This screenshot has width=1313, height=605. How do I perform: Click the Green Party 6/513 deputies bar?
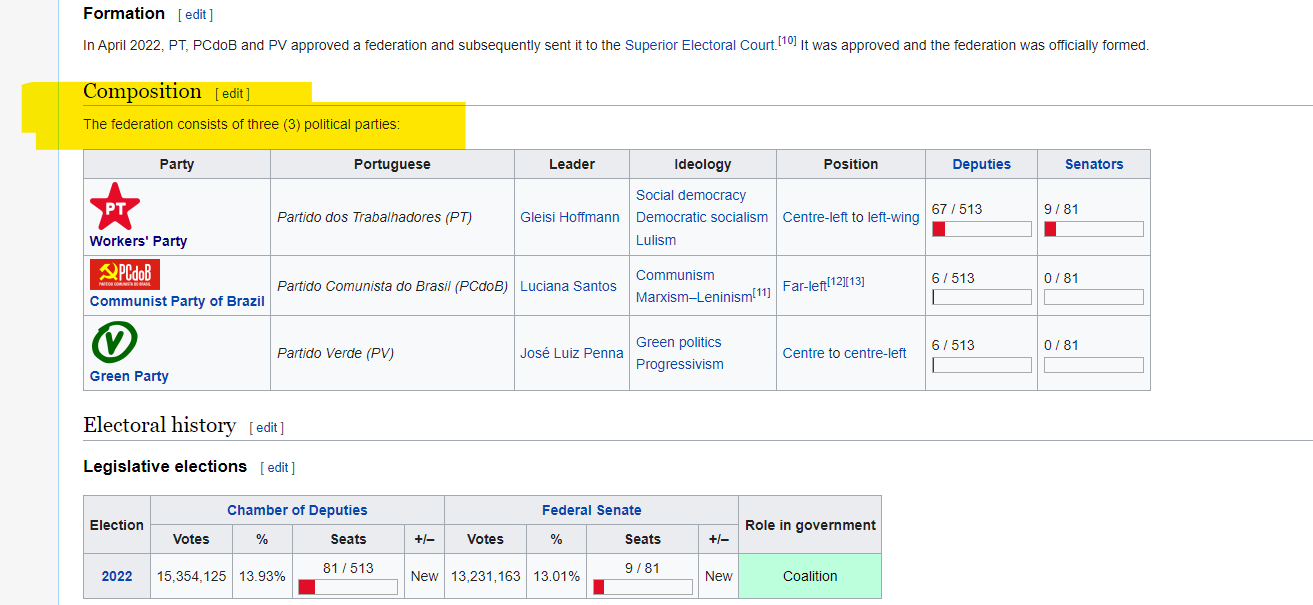tap(982, 365)
